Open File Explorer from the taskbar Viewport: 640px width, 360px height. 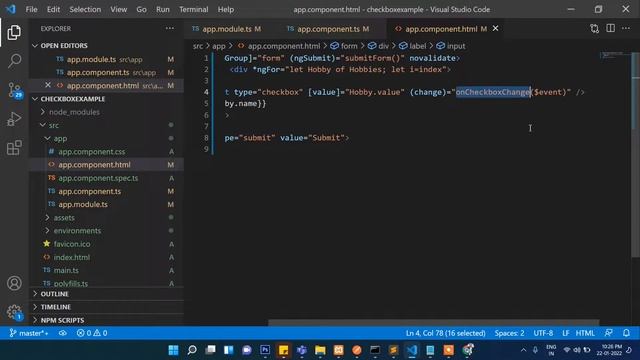pos(320,350)
